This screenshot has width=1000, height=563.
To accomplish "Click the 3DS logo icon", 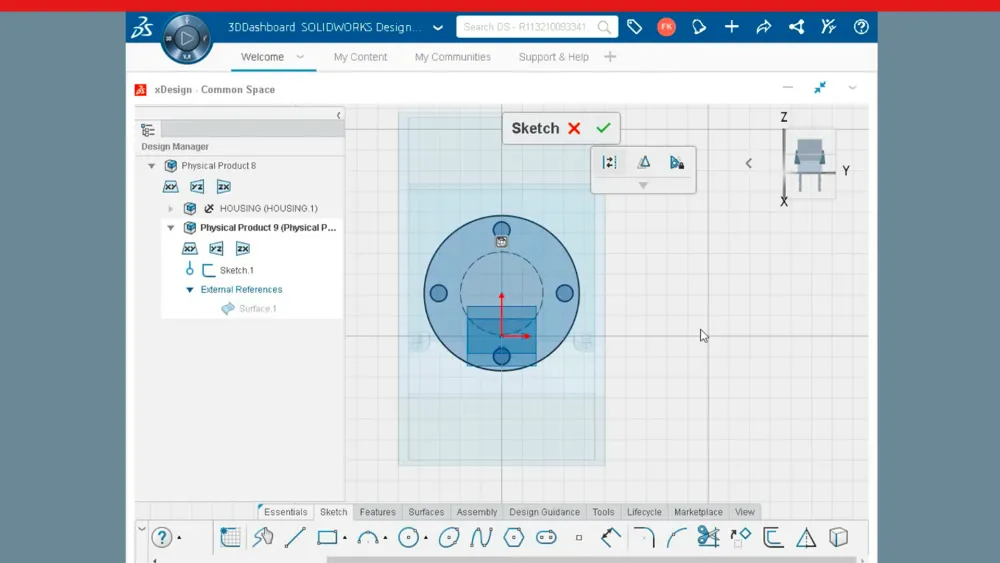I will pos(142,27).
